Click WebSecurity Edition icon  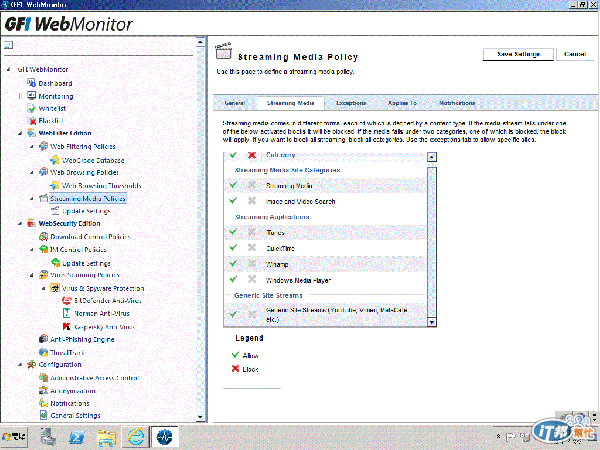pyautogui.click(x=31, y=223)
